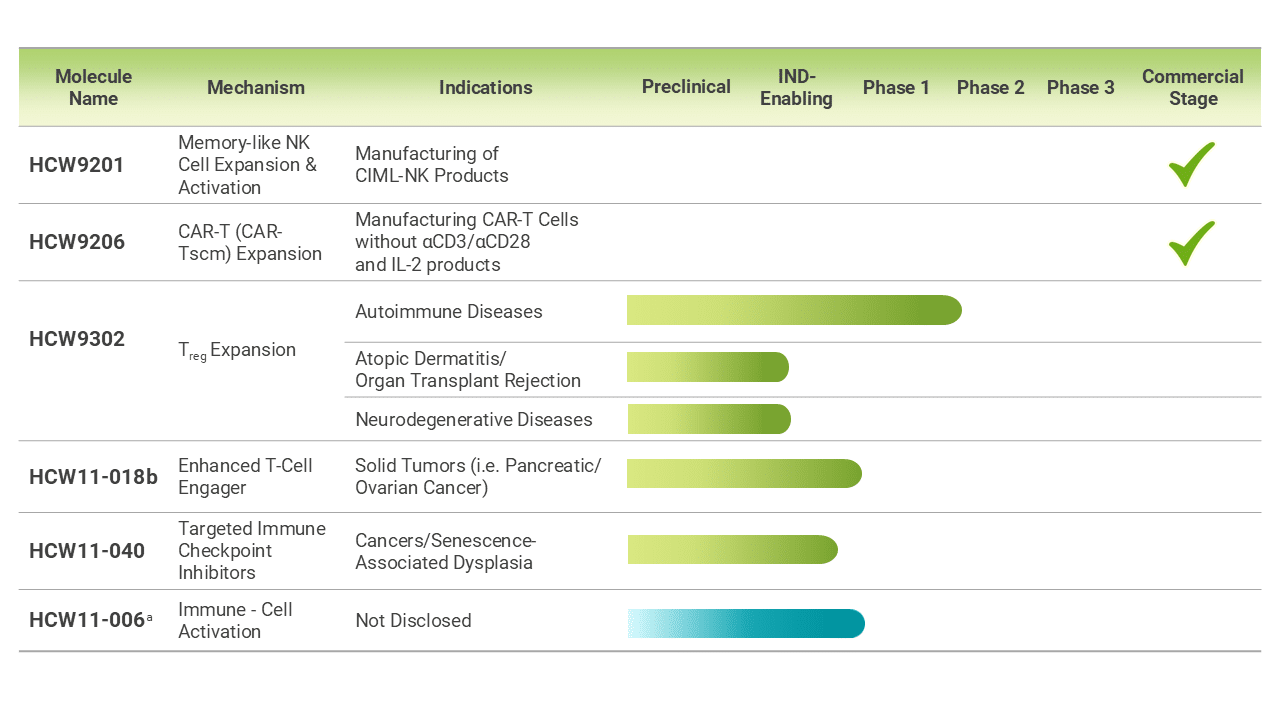Click the Treg Expansion mechanism text
The height and width of the screenshot is (720, 1280).
(x=237, y=350)
